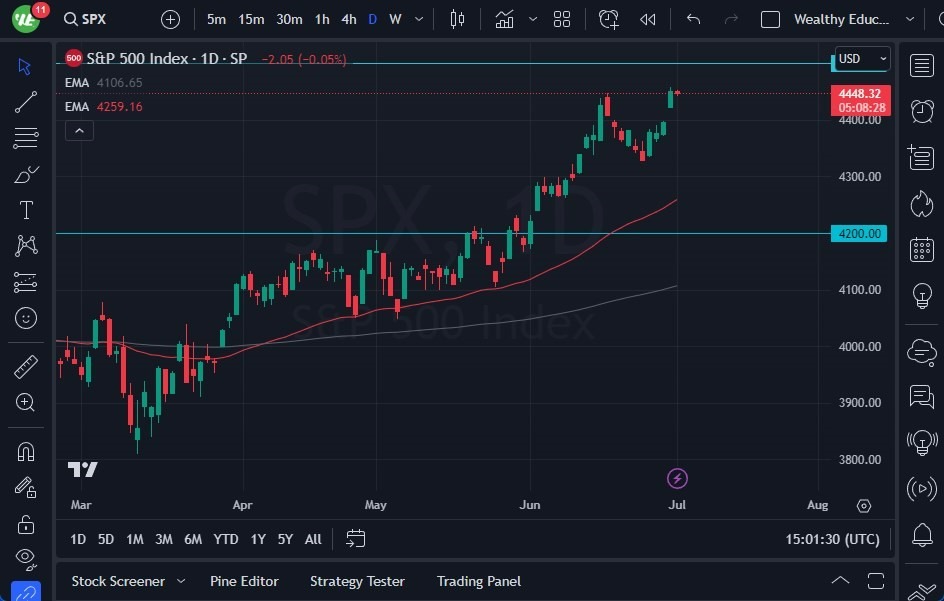The width and height of the screenshot is (944, 601).
Task: Open the Strategy Tester tab
Action: point(357,581)
